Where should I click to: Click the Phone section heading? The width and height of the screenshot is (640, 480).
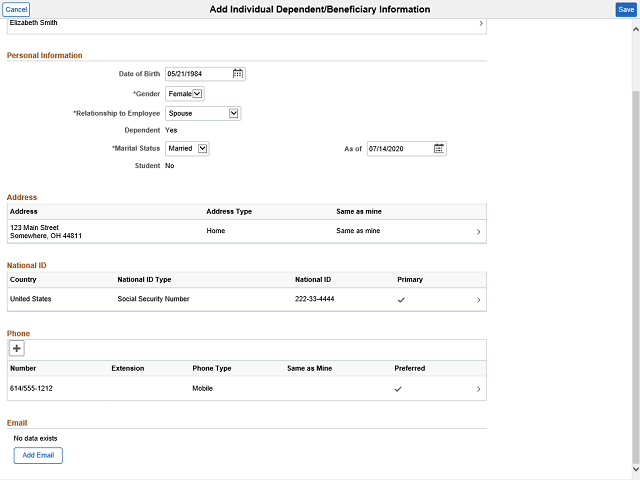[18, 333]
